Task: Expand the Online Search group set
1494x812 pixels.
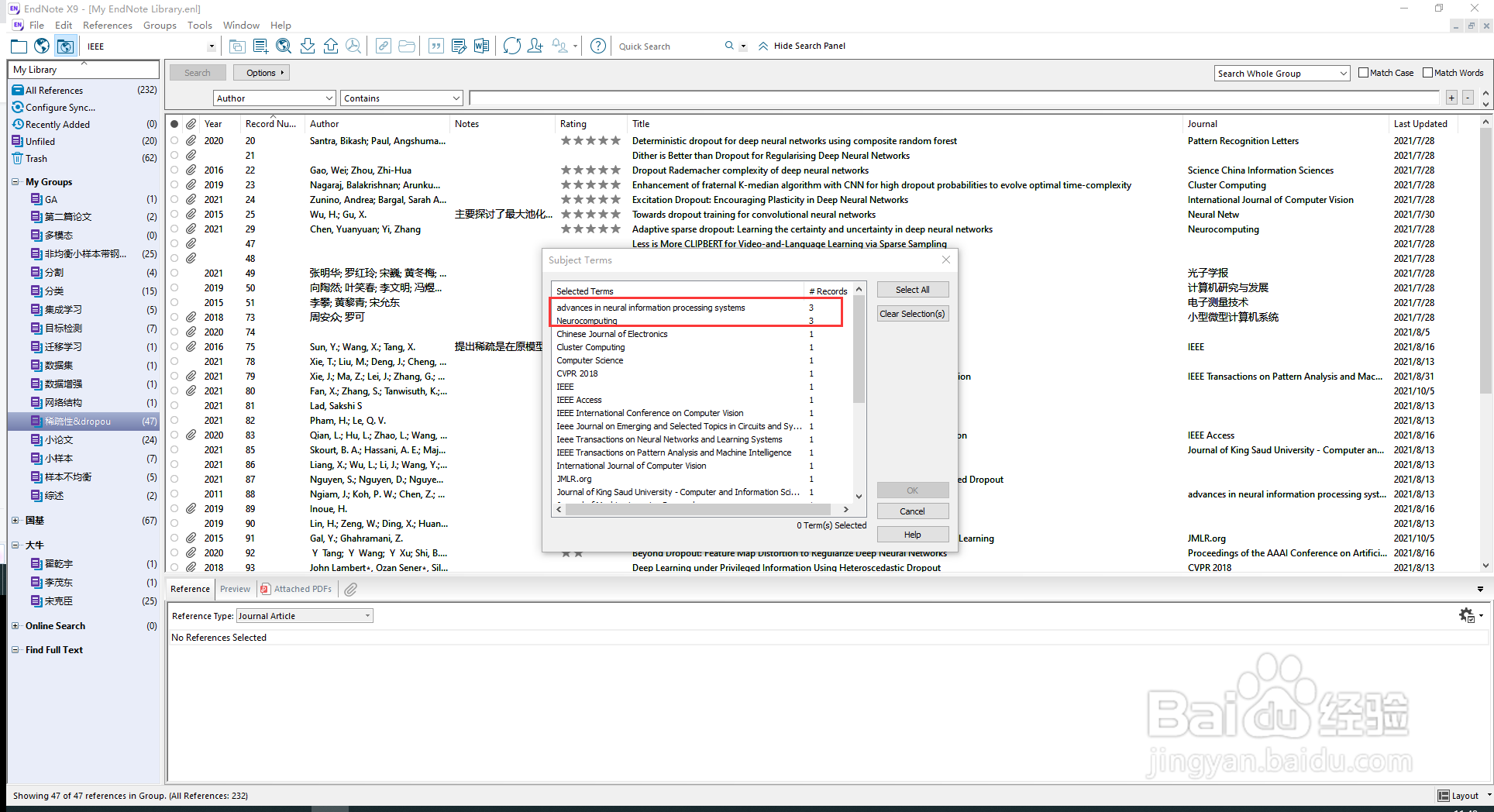Action: [x=15, y=626]
